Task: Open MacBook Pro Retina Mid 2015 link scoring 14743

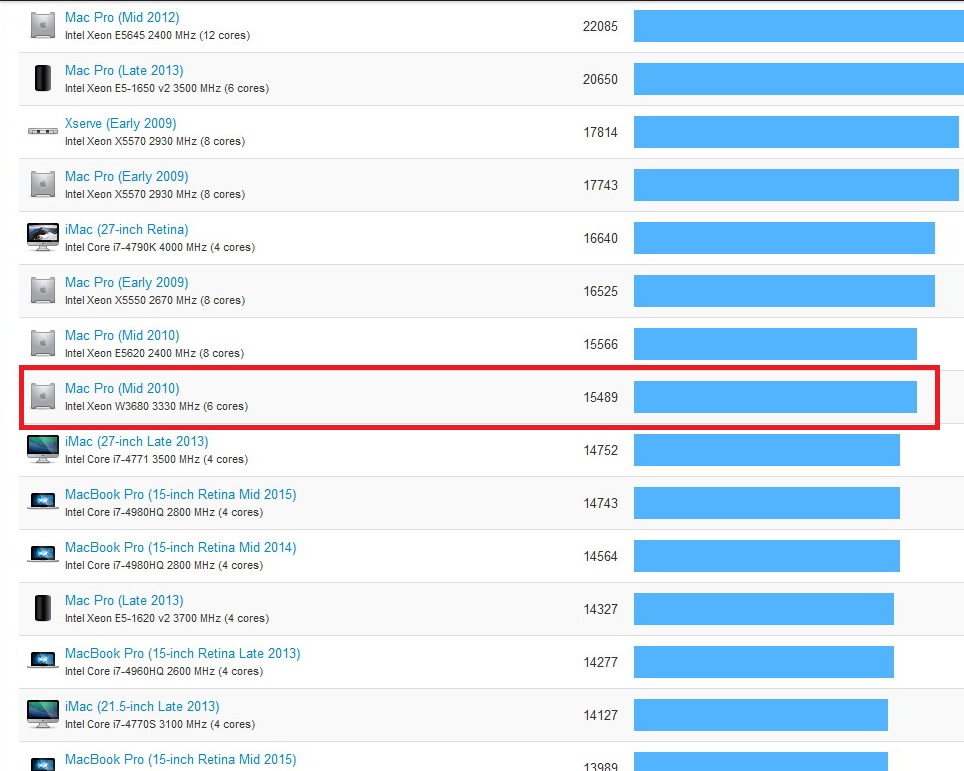Action: (181, 494)
